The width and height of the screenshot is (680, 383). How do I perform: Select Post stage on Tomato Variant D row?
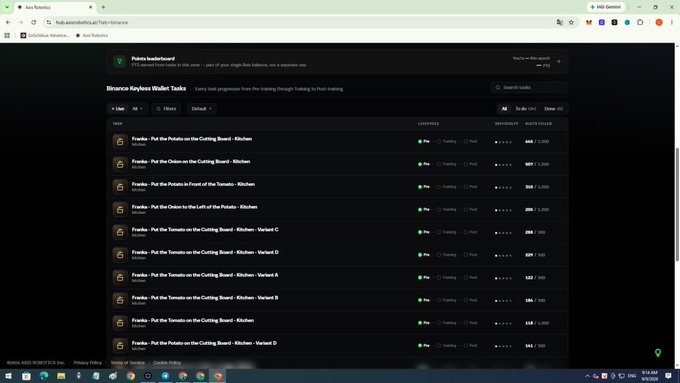coord(471,255)
